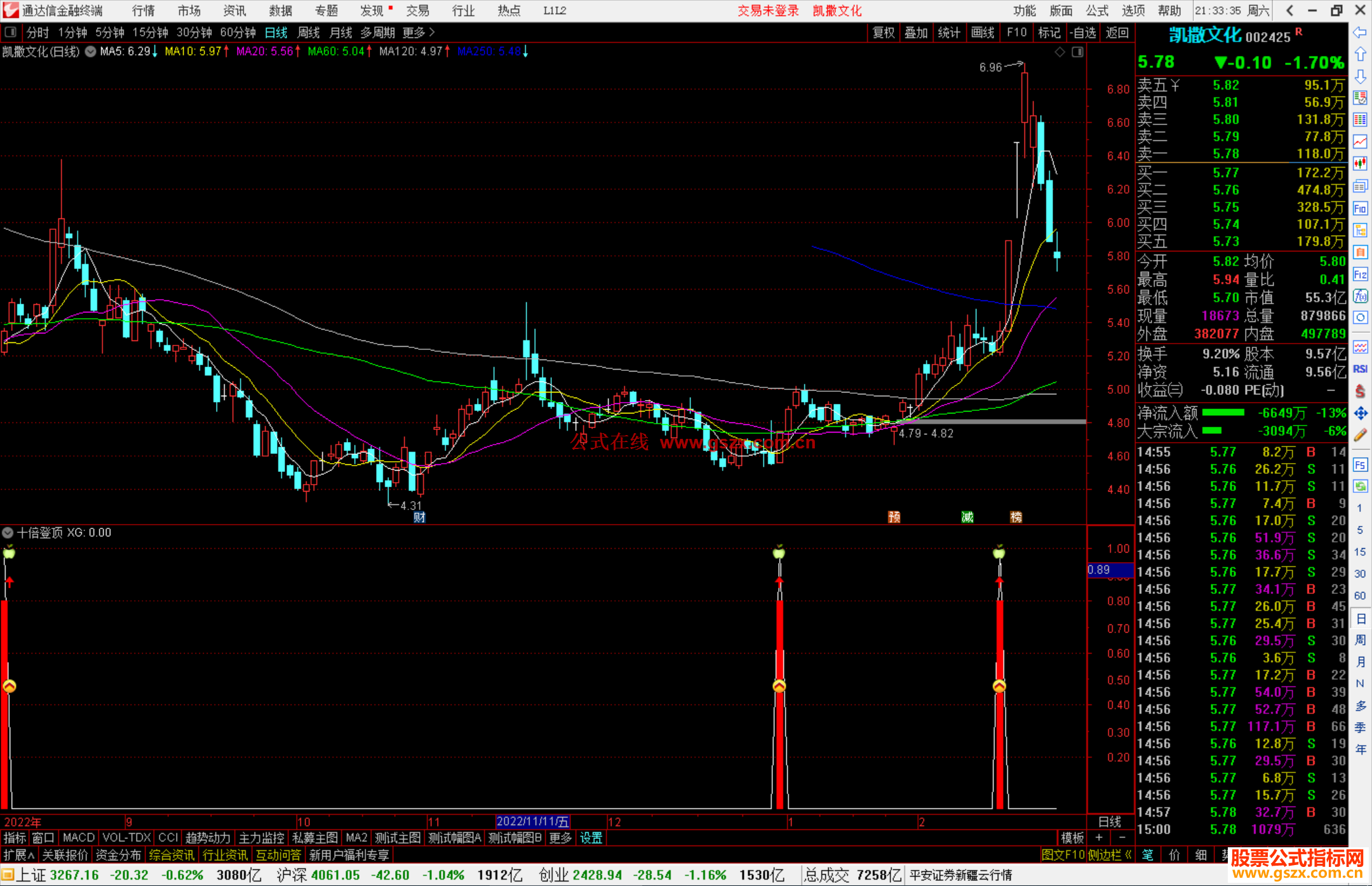Open the RSI indicator from sidebar
The width and height of the screenshot is (1372, 886).
1360,369
